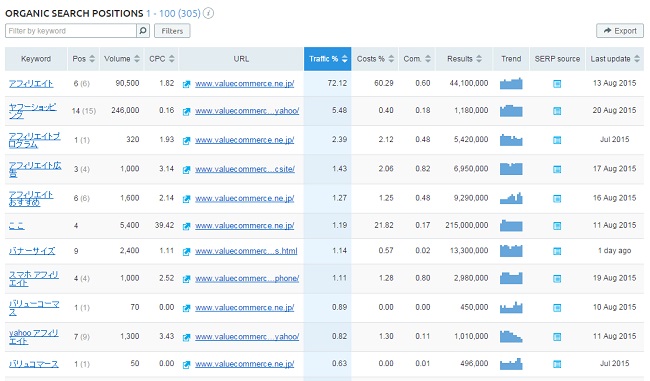
Task: Open the valuecommerce yahoo/ URL in ヤフーショッピング row
Action: coord(247,111)
